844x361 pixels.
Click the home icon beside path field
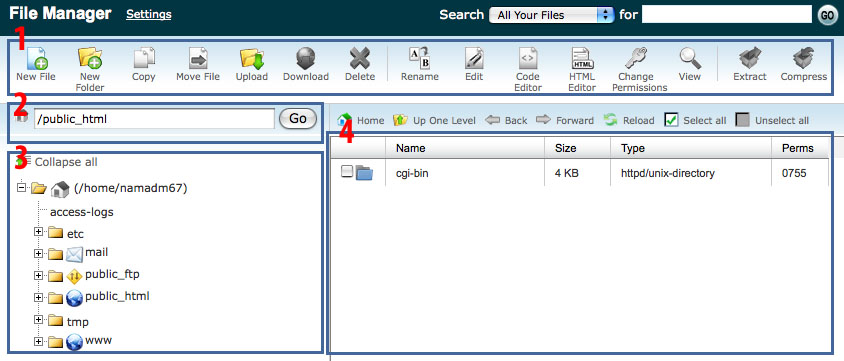(22, 117)
